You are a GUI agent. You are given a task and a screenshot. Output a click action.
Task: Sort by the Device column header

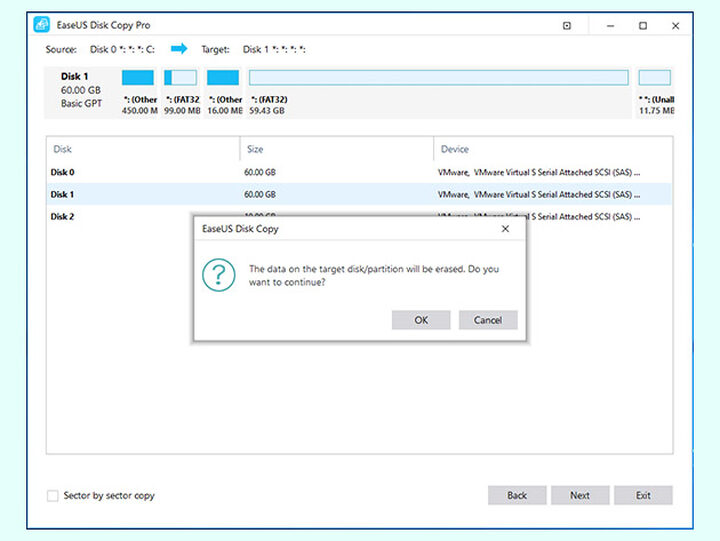tap(455, 149)
